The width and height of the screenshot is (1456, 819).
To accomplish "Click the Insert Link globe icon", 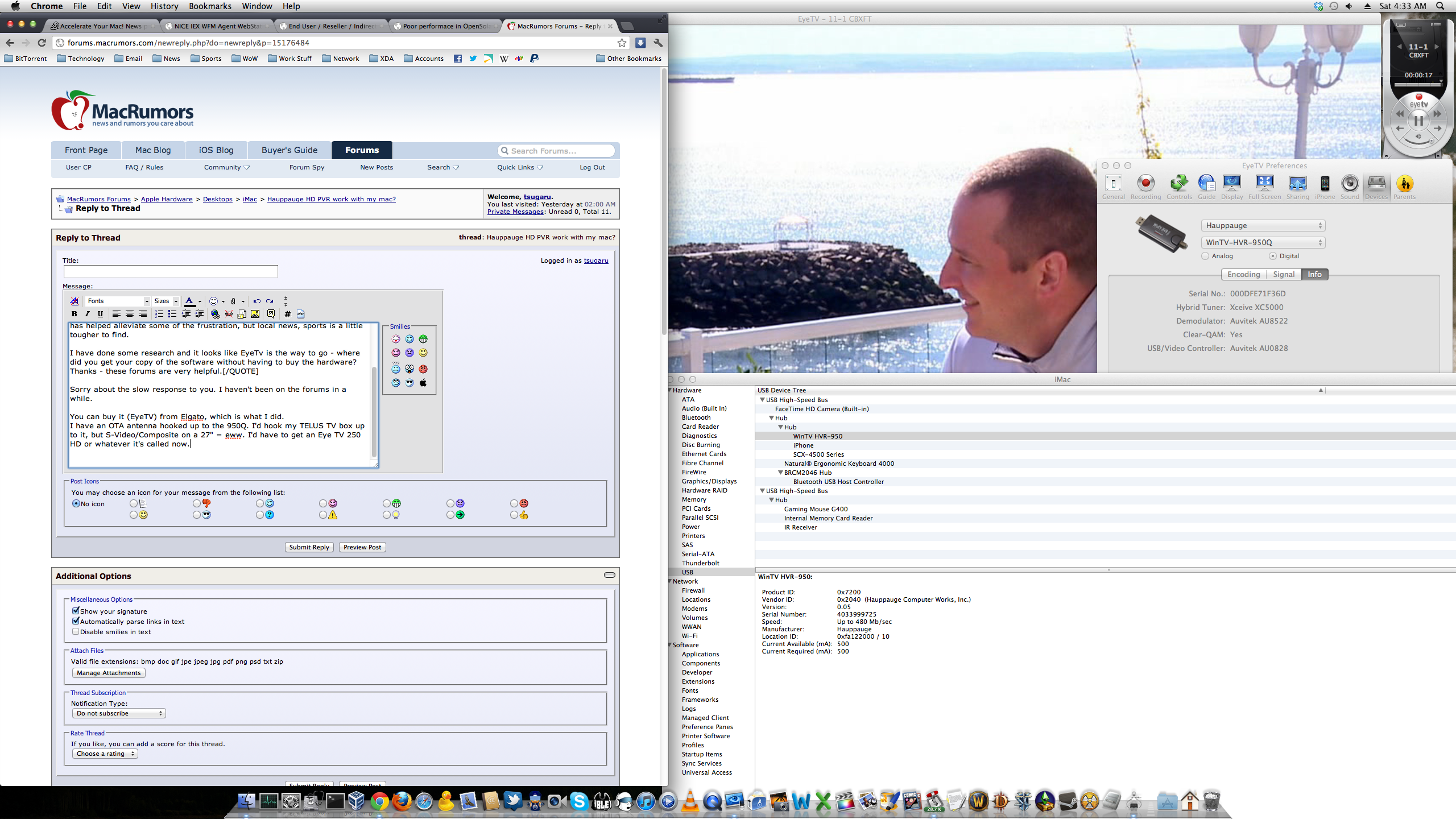I will tap(215, 314).
